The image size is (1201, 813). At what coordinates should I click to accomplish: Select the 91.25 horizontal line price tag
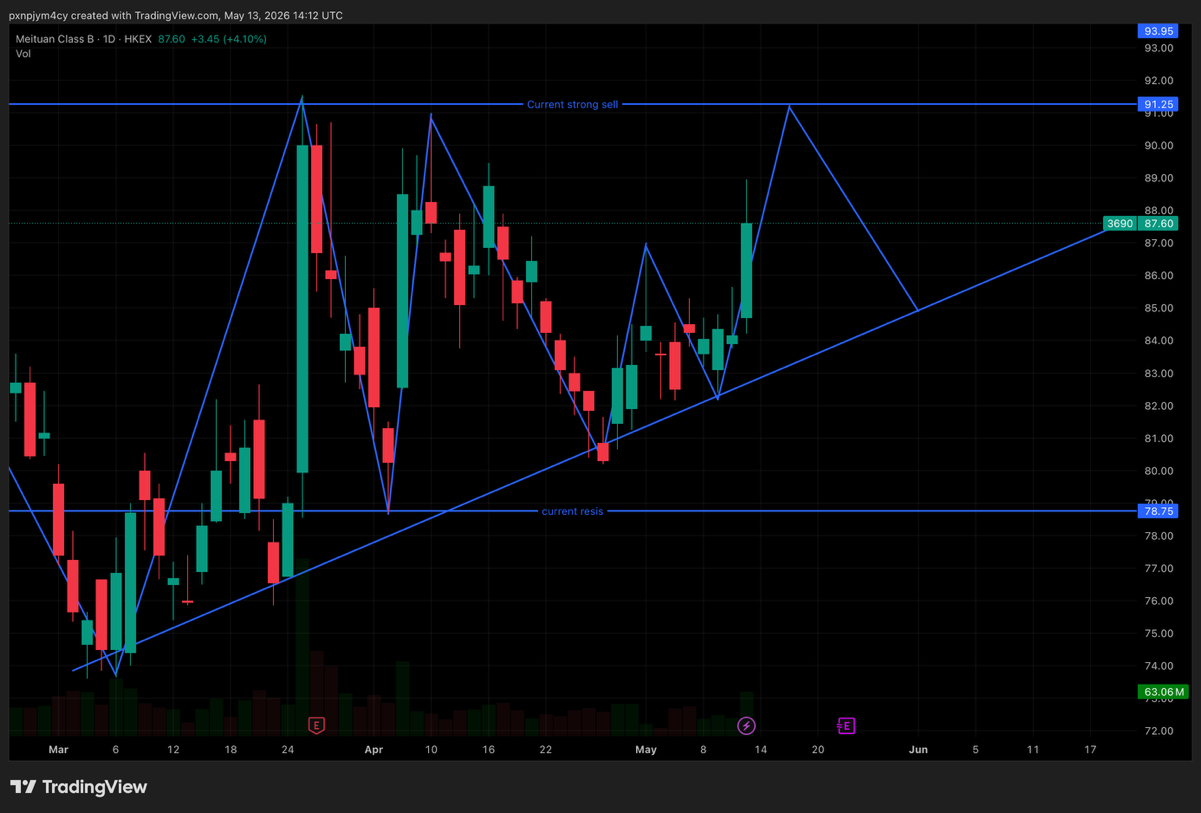(x=1158, y=104)
